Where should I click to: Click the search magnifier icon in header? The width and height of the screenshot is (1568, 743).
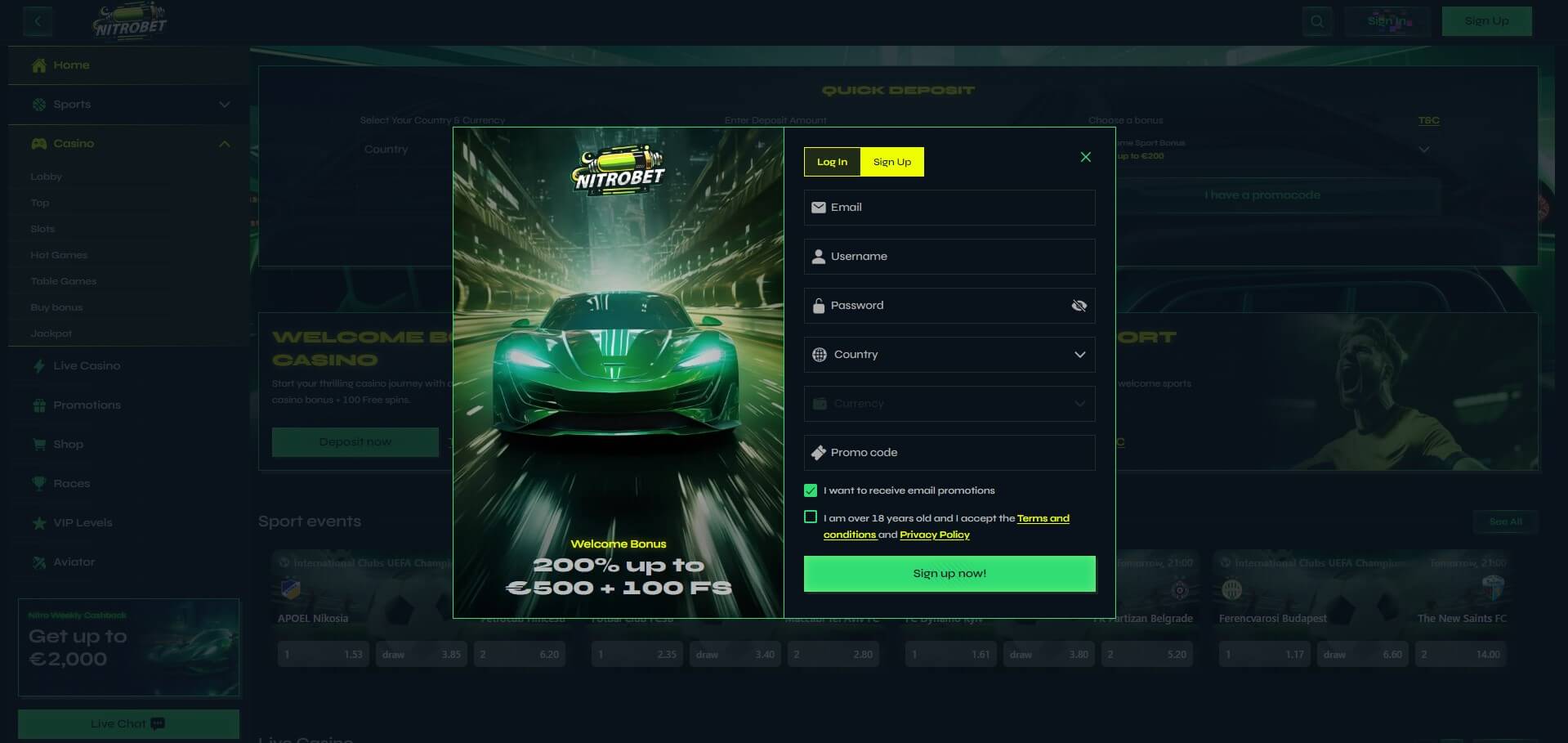click(x=1316, y=21)
